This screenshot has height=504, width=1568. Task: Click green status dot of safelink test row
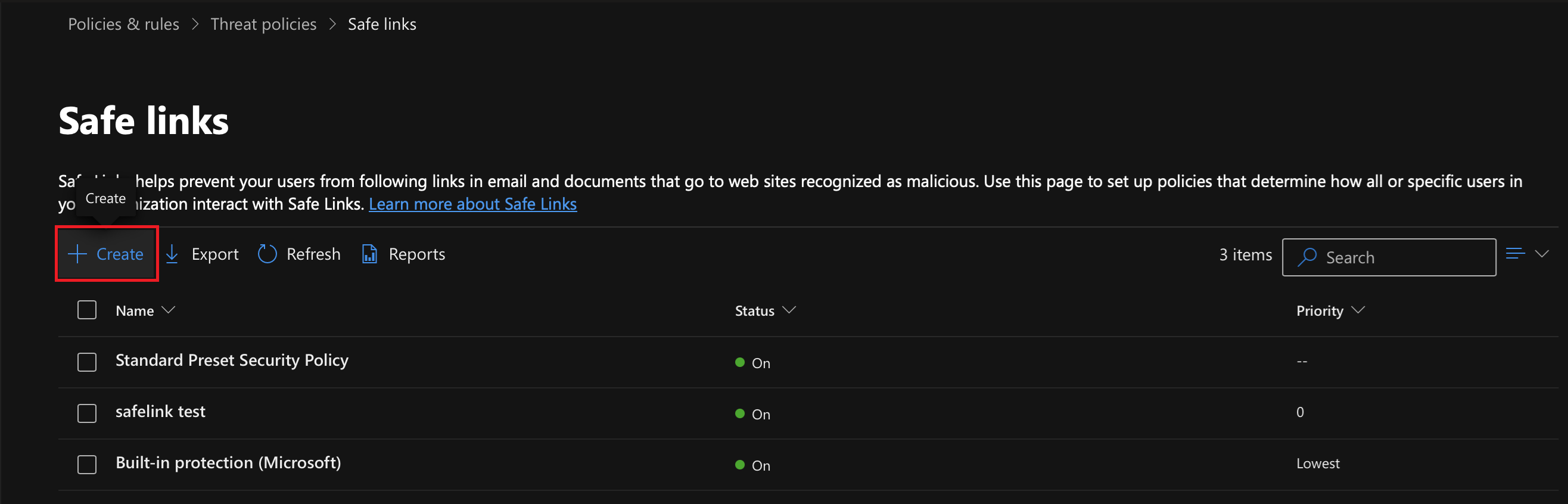[x=739, y=413]
